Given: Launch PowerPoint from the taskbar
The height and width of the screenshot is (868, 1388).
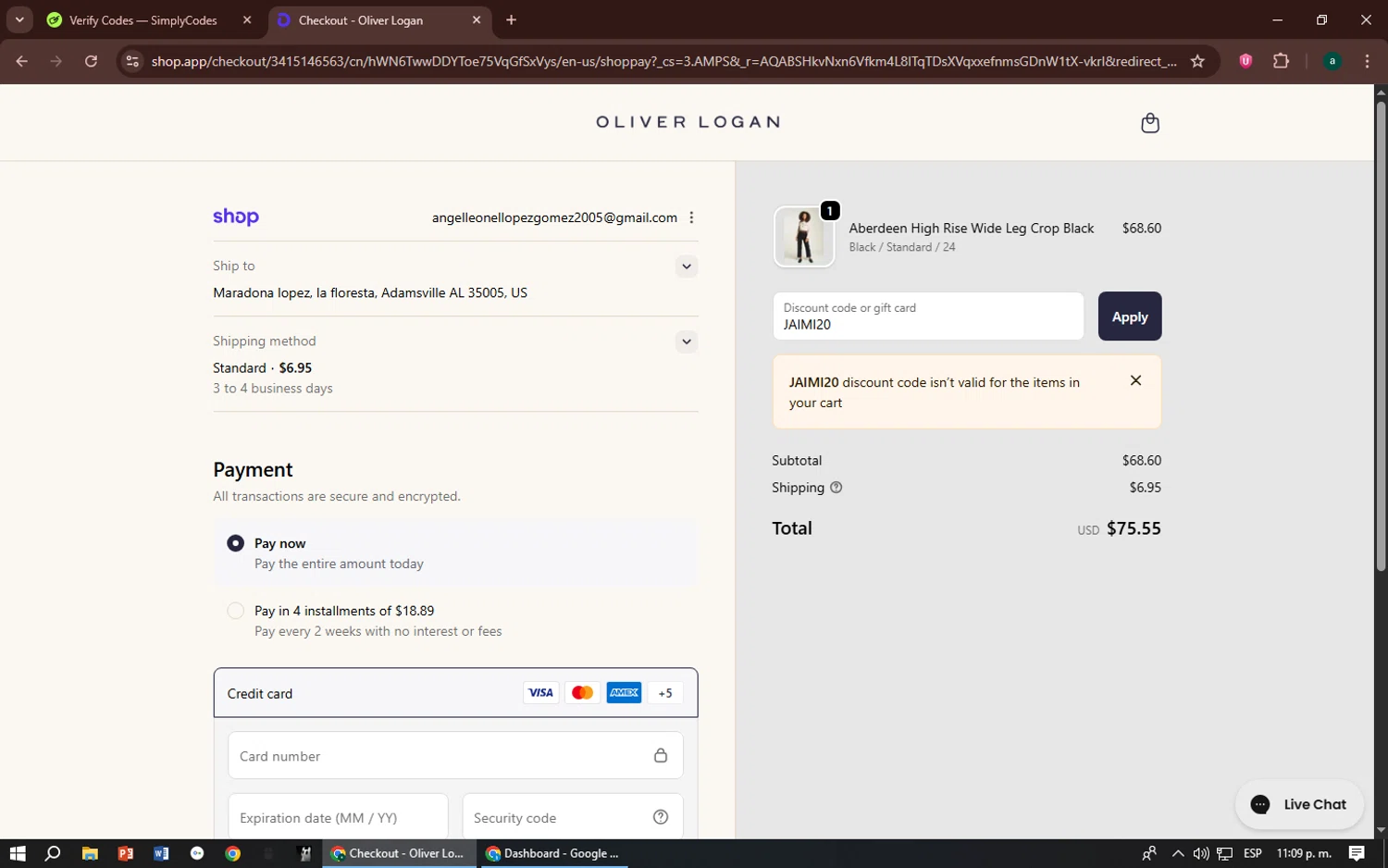Looking at the screenshot, I should coord(126,853).
